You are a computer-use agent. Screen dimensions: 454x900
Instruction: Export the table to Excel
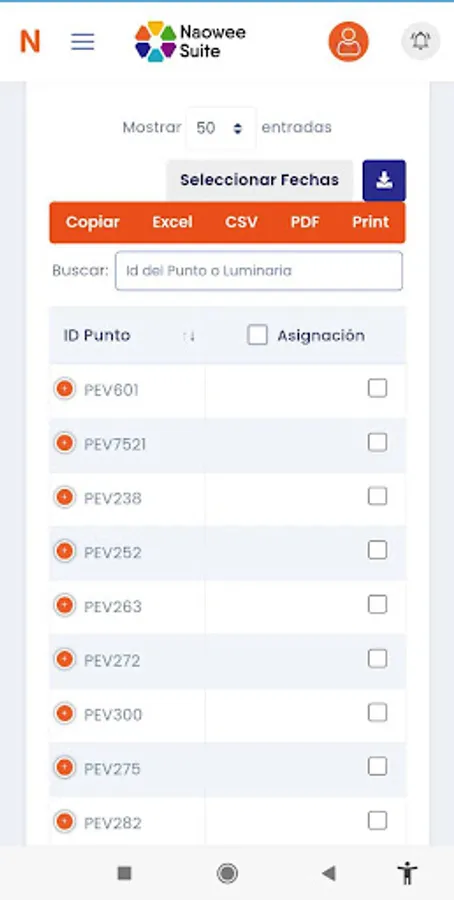tap(172, 222)
